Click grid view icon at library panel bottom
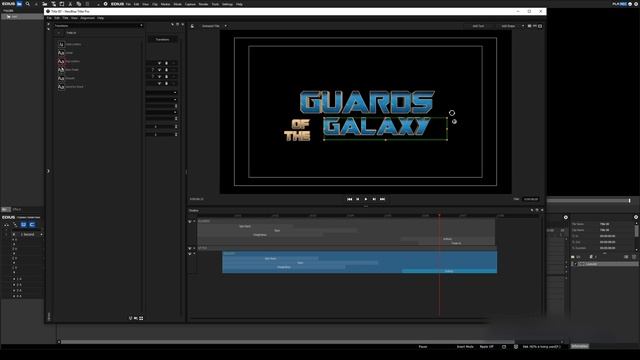 click(141, 318)
